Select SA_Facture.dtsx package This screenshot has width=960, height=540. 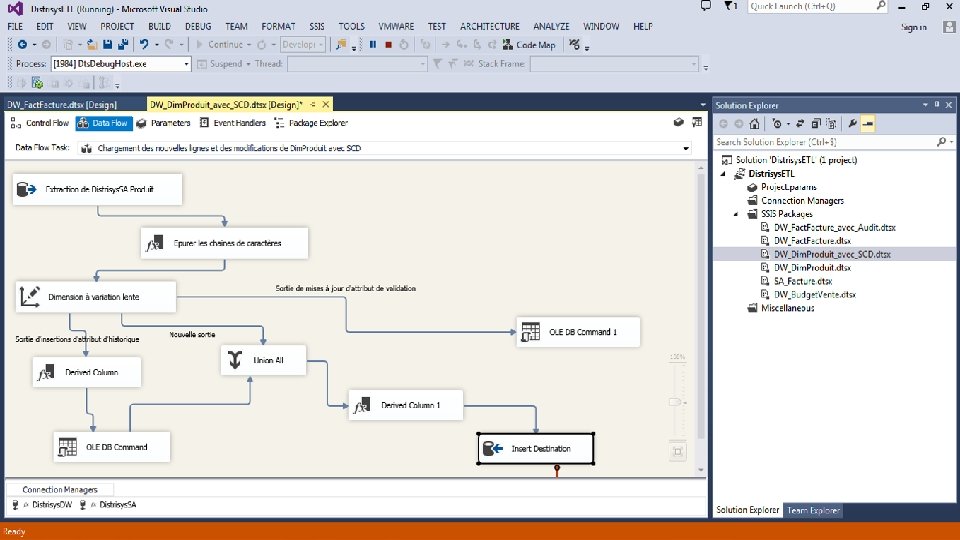coord(803,281)
